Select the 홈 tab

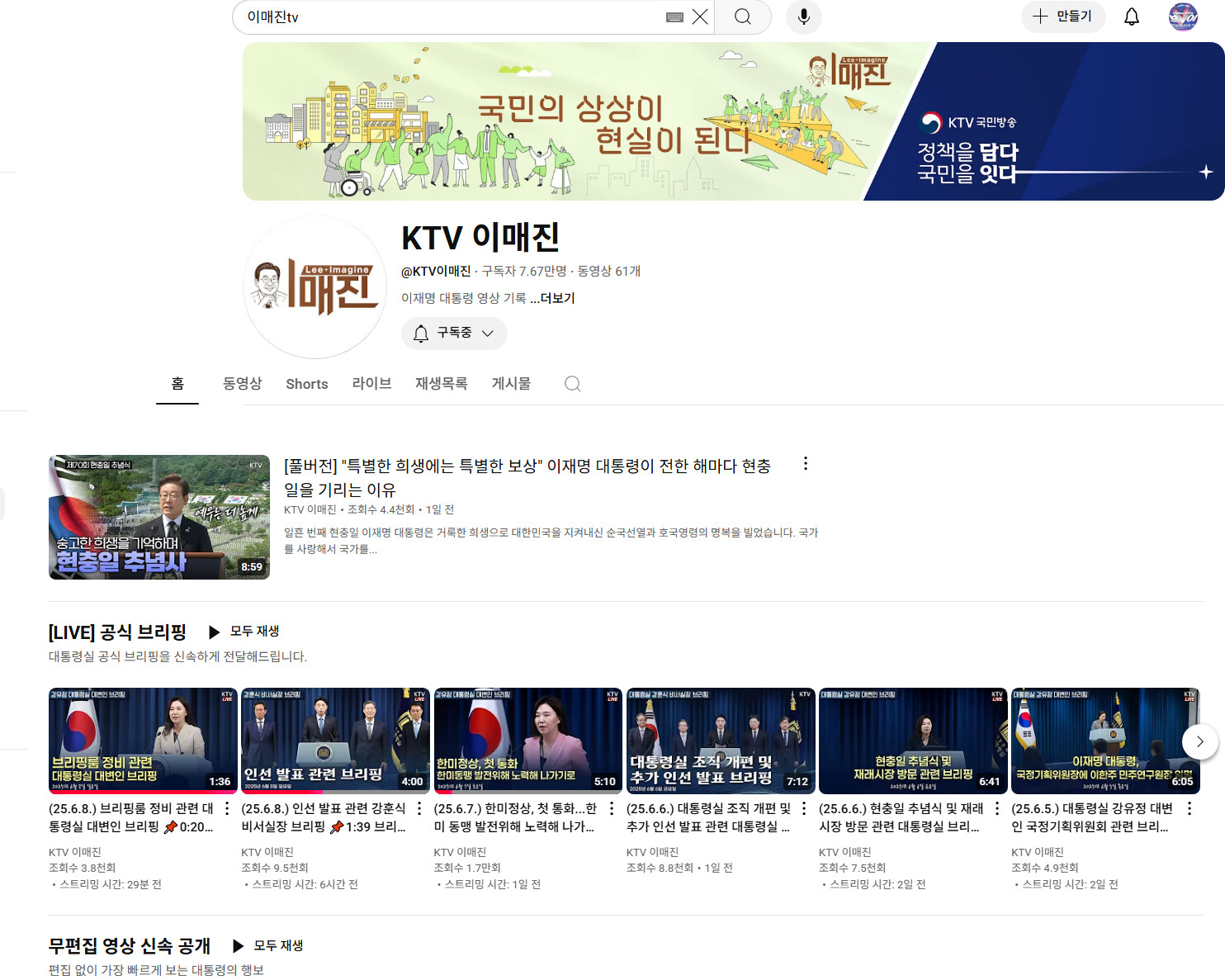coord(177,384)
